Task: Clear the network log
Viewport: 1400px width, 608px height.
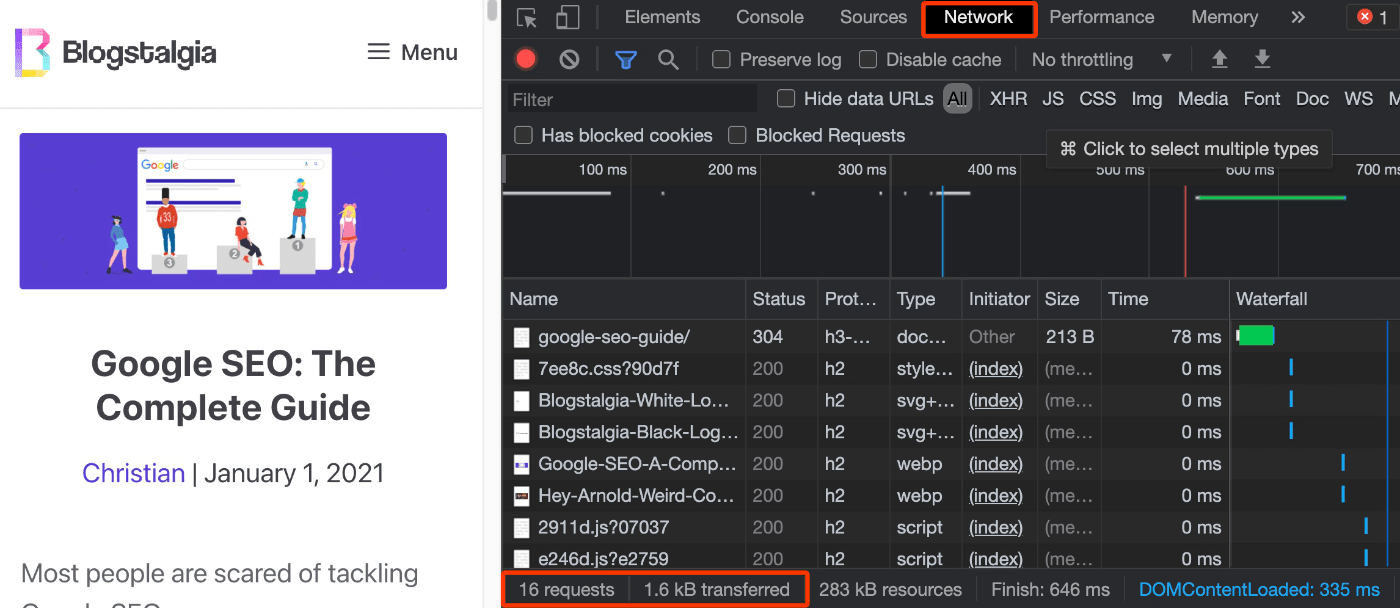Action: tap(569, 60)
